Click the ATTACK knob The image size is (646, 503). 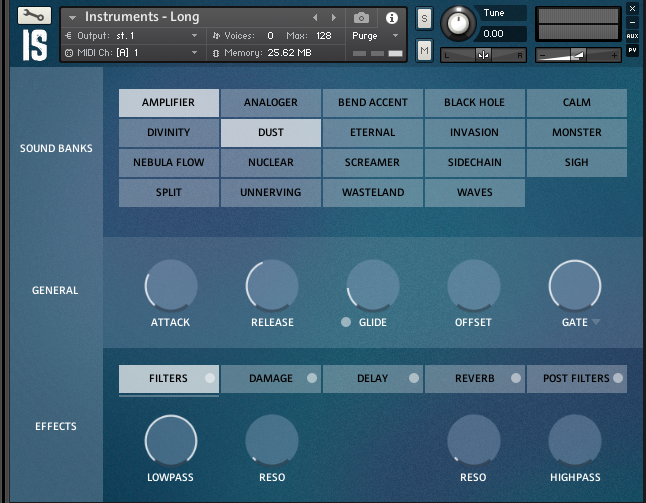[171, 285]
